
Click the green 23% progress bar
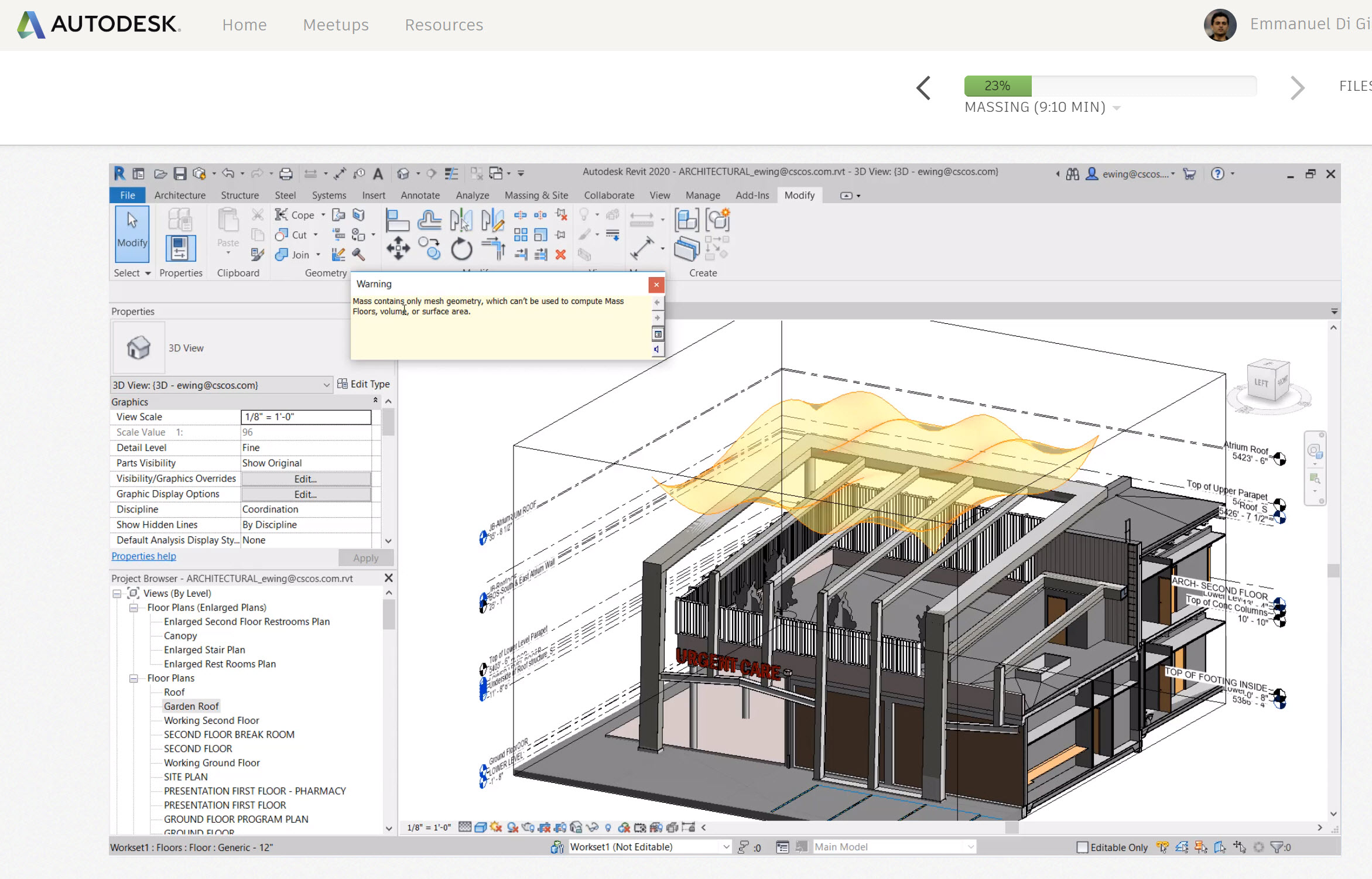(x=997, y=85)
